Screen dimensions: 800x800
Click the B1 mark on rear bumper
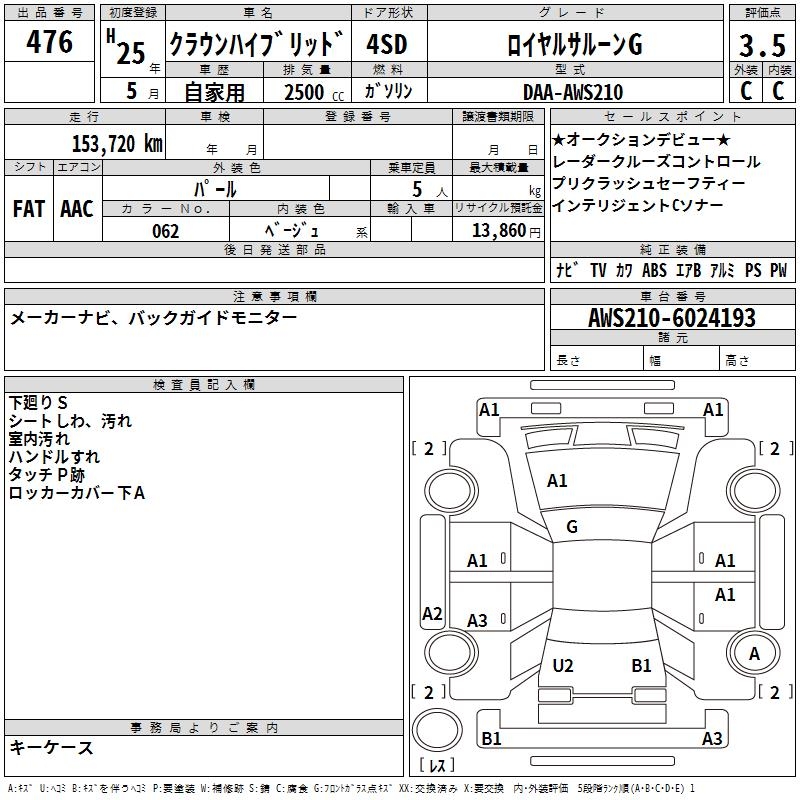pos(491,739)
